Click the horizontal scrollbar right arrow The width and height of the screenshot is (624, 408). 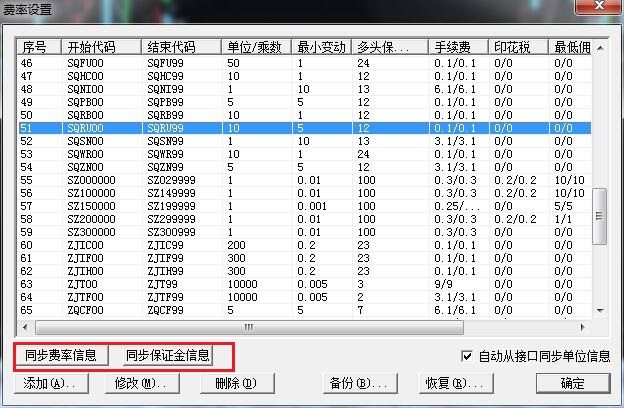click(583, 327)
